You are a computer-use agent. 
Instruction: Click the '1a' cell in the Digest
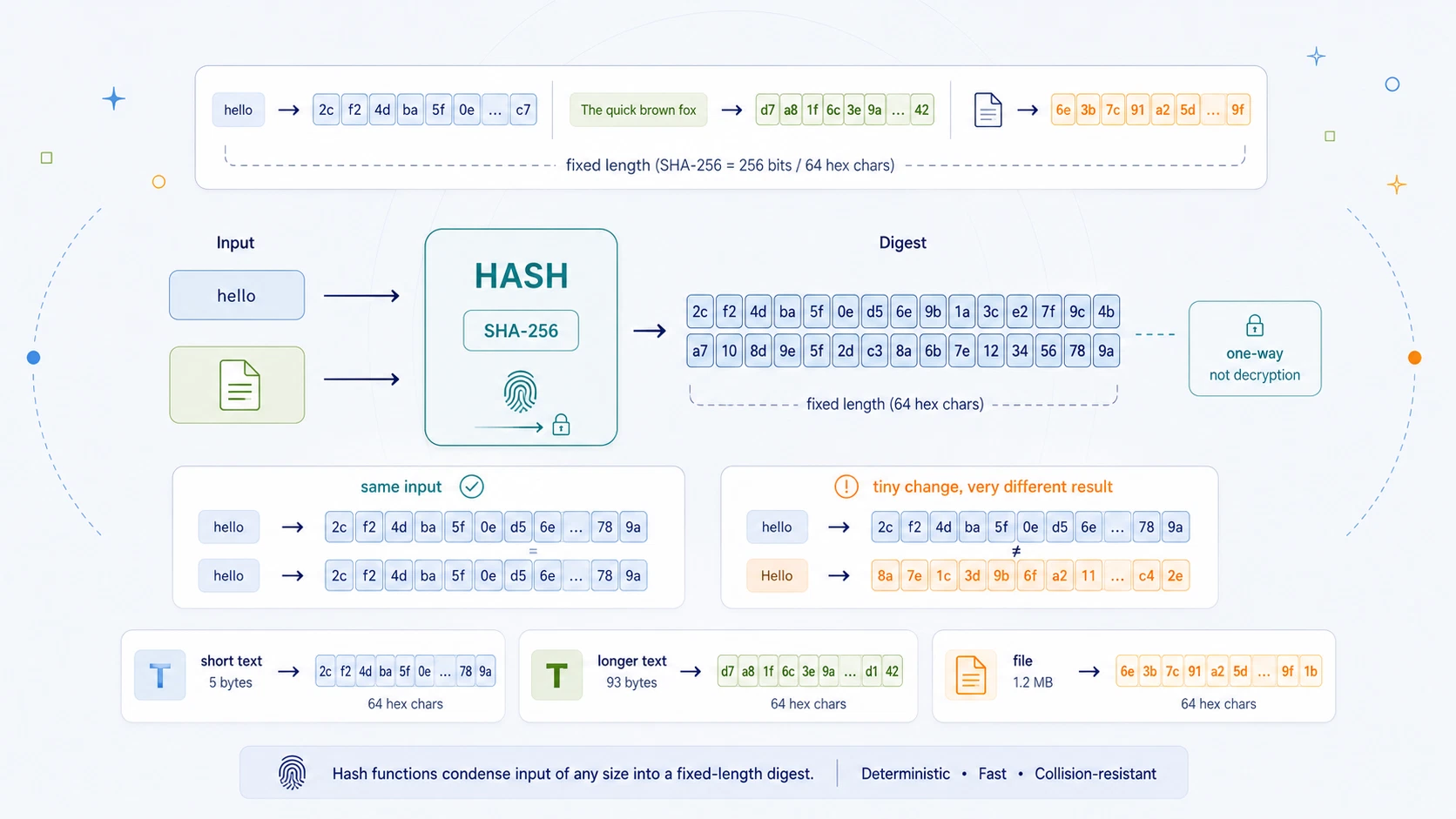(x=961, y=312)
